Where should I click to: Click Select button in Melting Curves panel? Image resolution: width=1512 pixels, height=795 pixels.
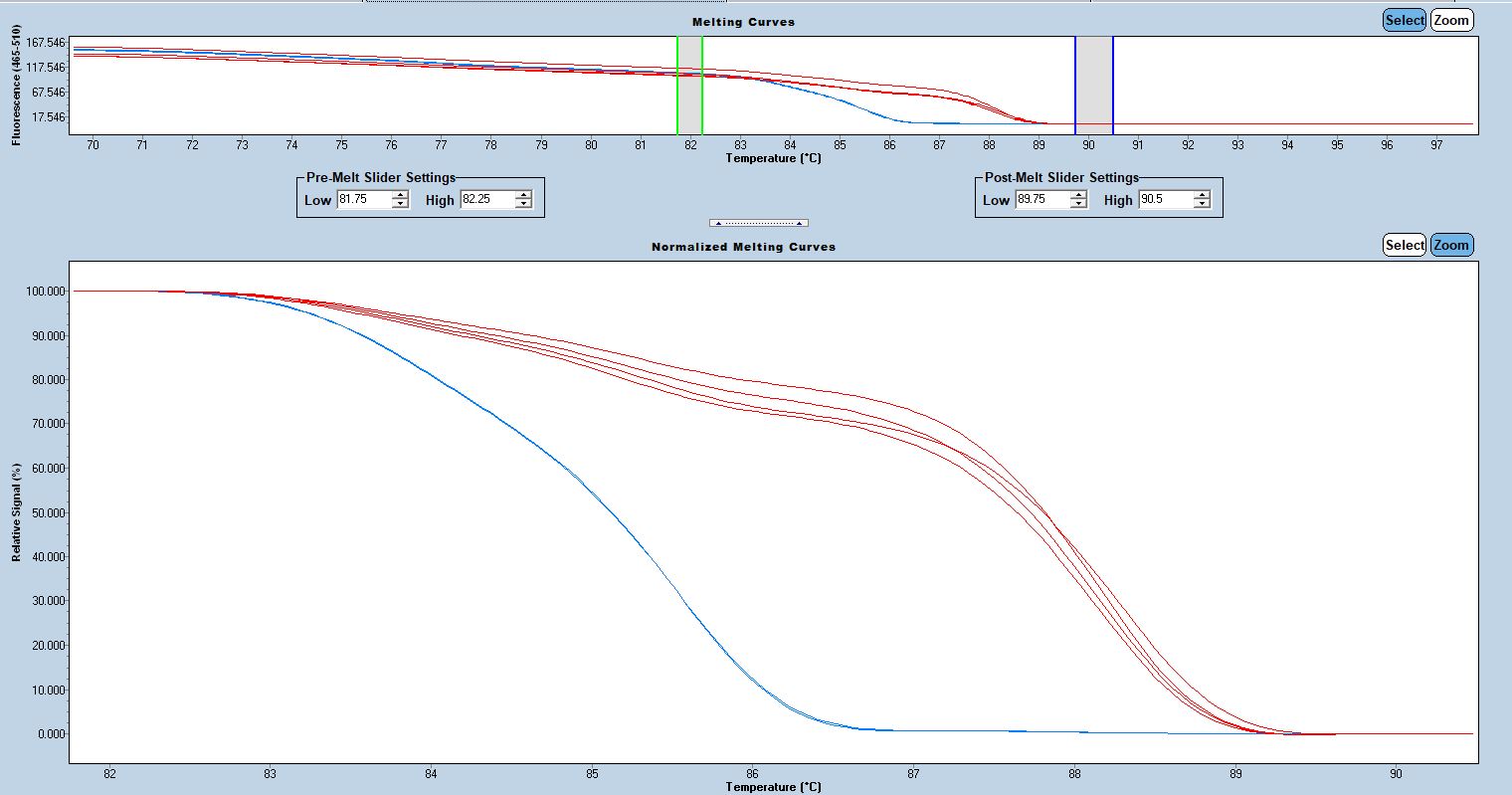1404,20
